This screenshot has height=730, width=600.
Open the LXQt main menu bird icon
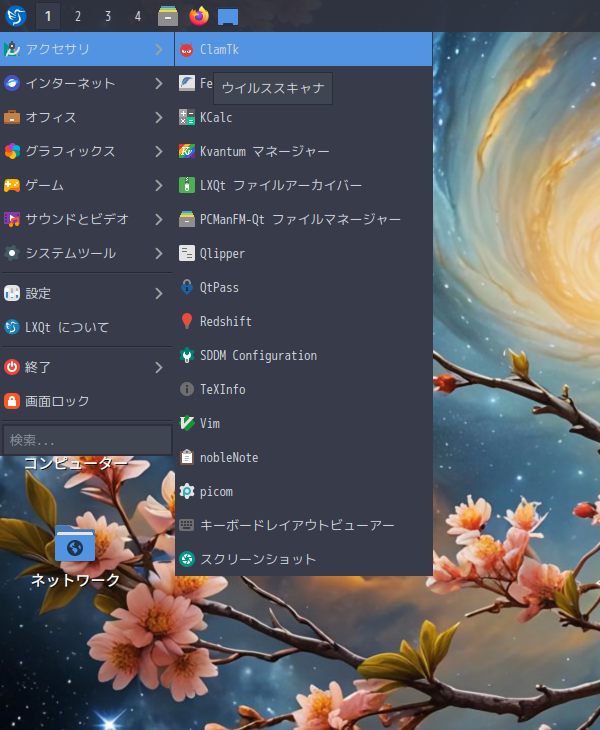pos(16,16)
